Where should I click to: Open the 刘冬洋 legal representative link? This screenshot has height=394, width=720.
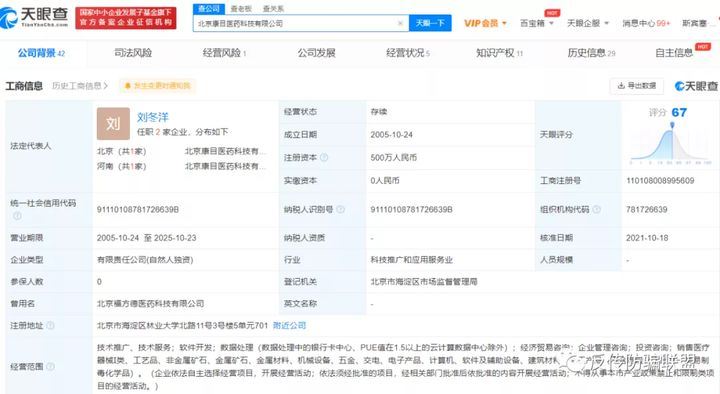(x=153, y=118)
